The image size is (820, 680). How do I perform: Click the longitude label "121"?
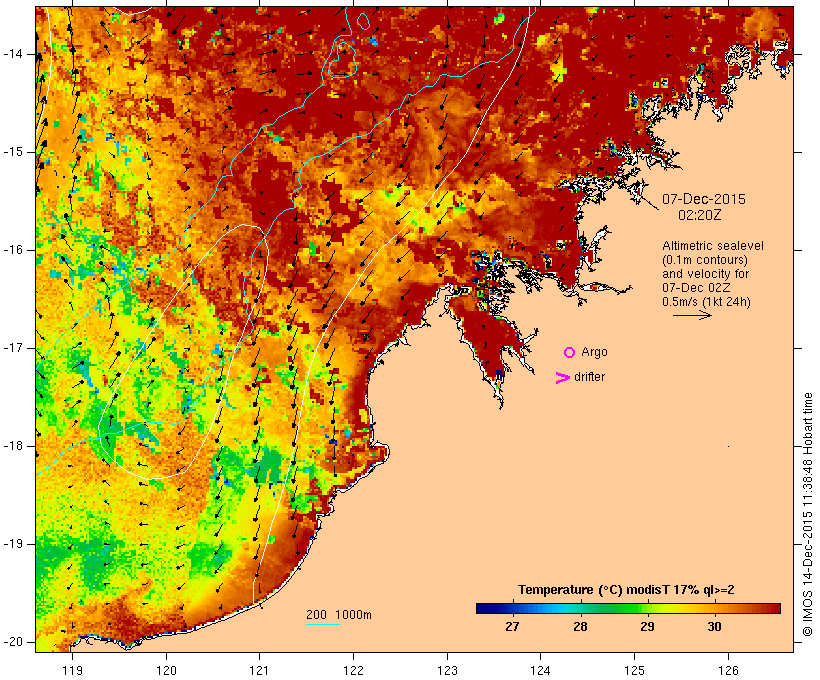point(259,671)
